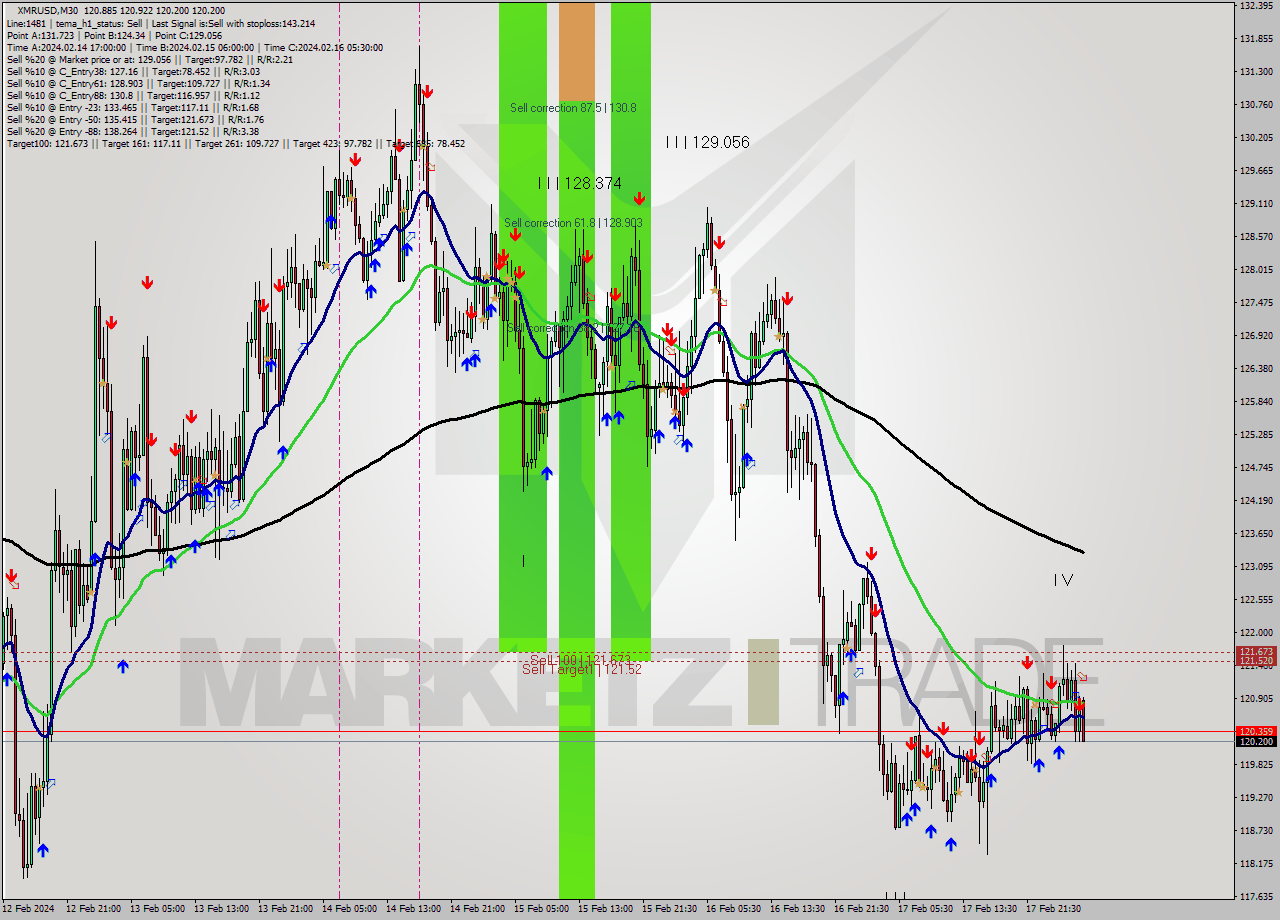This screenshot has height=920, width=1280.
Task: Click the '12 Feb 2024' time axis label
Action: [28, 909]
